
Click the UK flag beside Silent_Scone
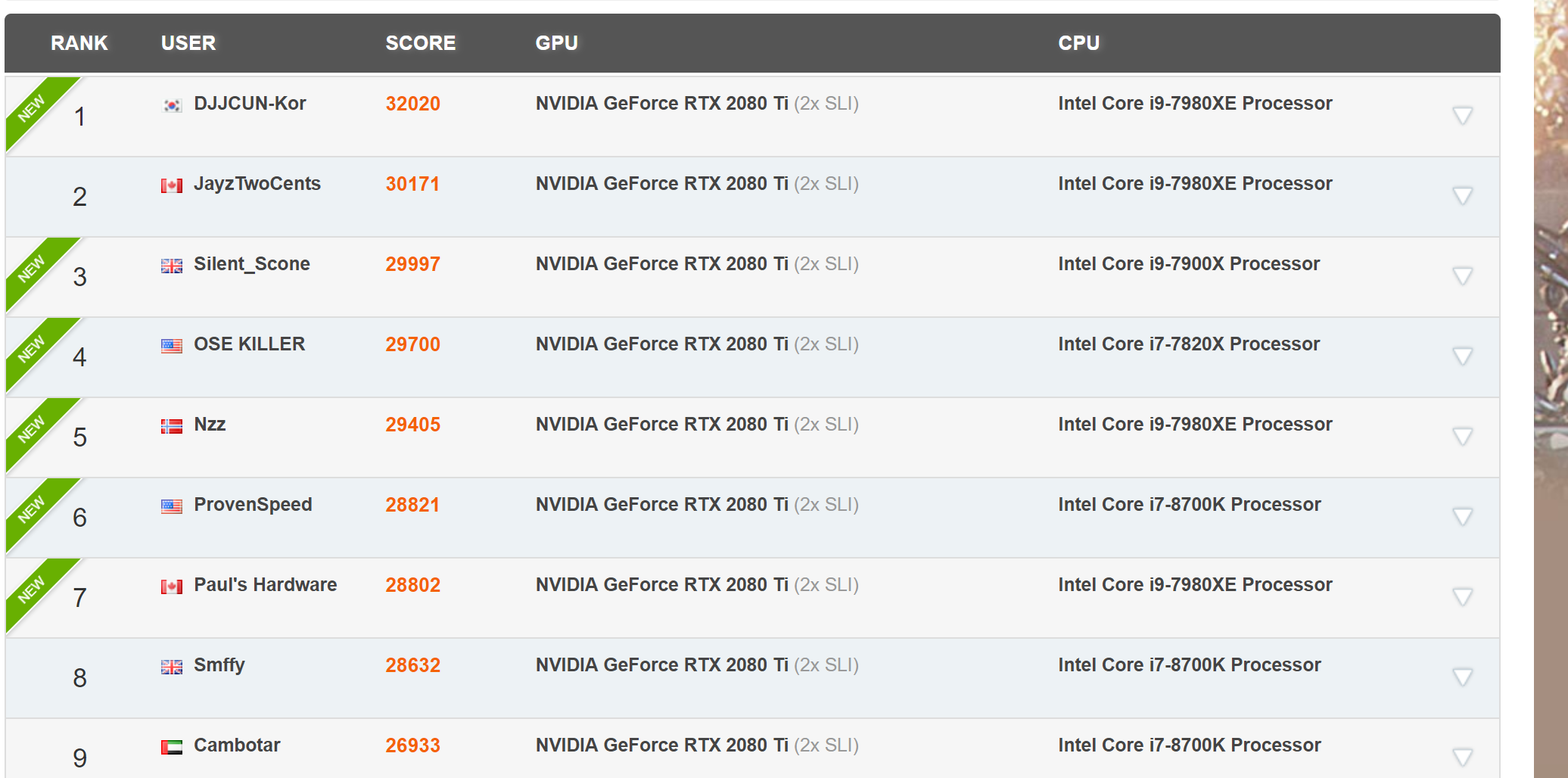172,266
